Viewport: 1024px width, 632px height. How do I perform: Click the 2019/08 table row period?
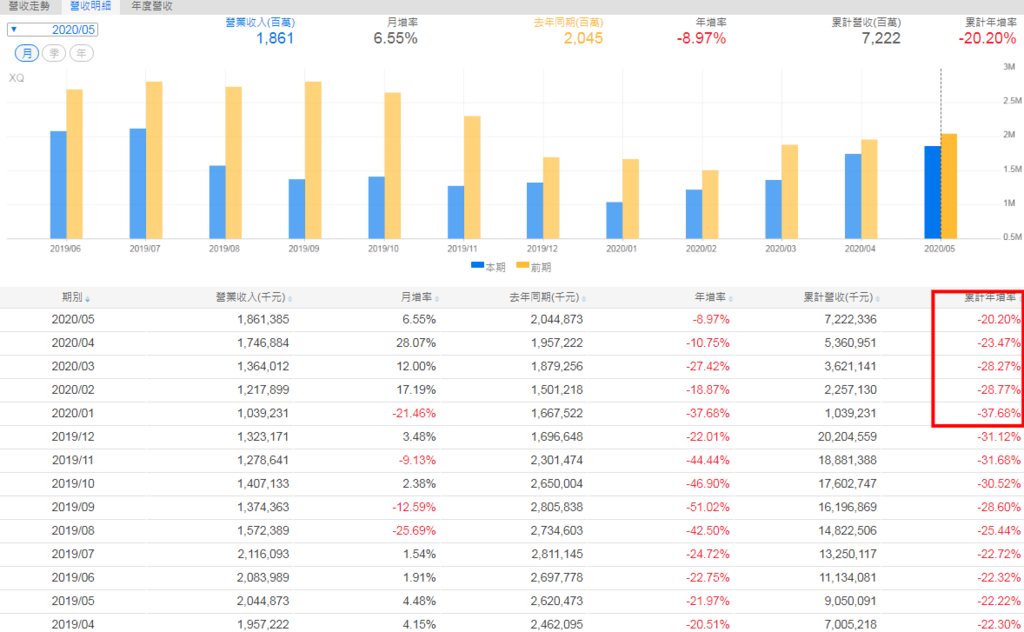(x=73, y=531)
